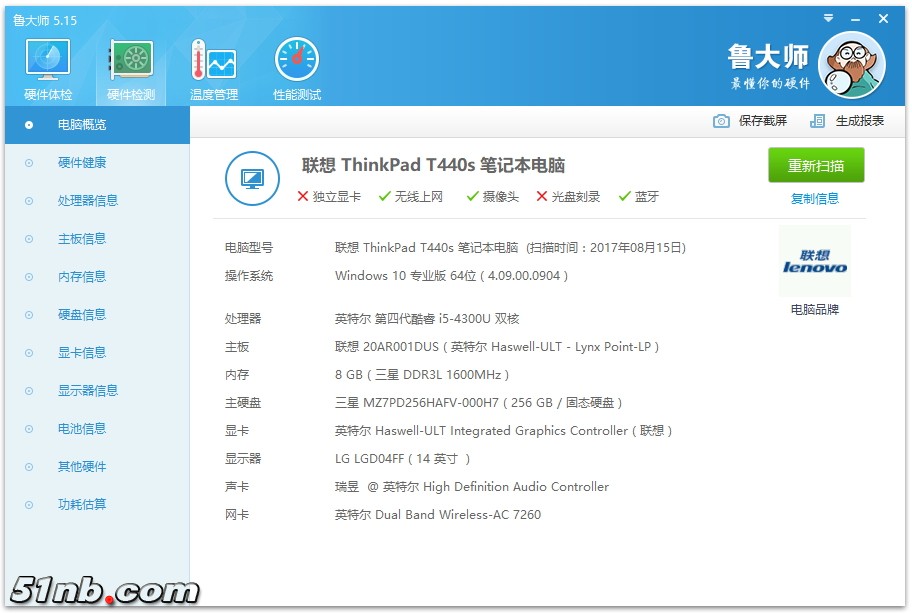Open 硬盘信息 in the sidebar
The height and width of the screenshot is (614, 912).
click(x=97, y=315)
